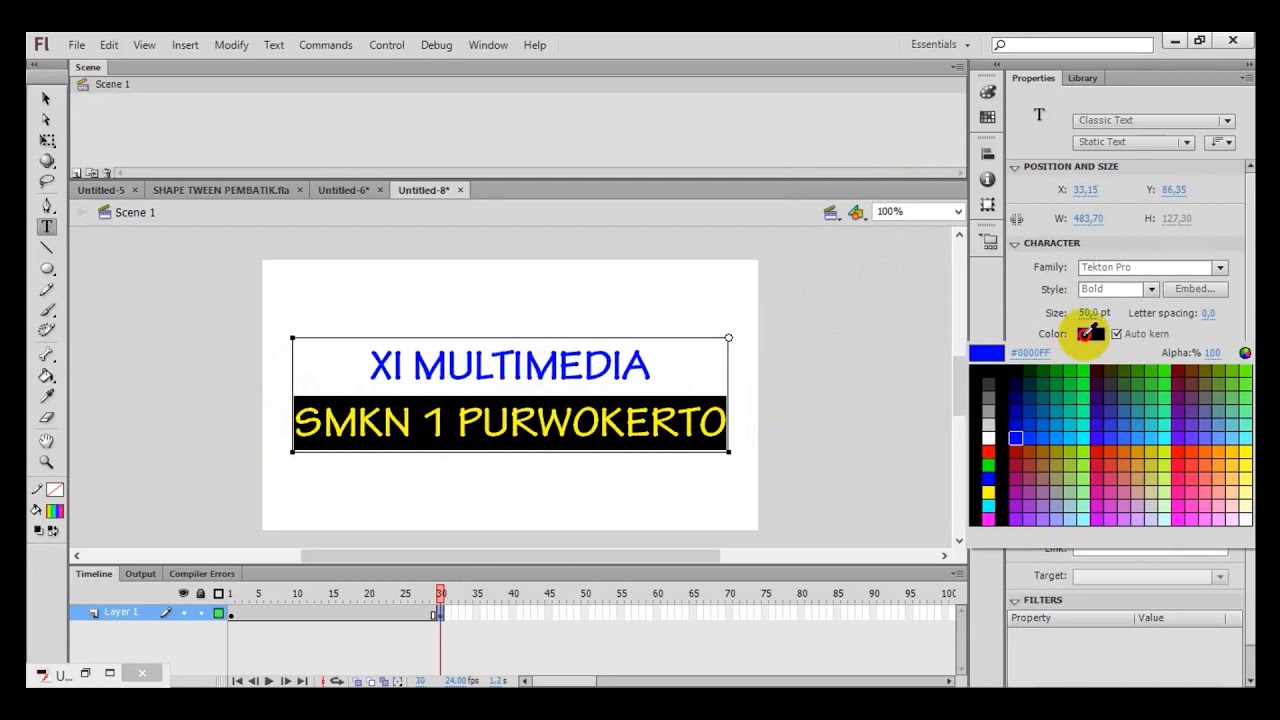Select the Text tool
Screen dimensions: 1280x720
(x=46, y=226)
